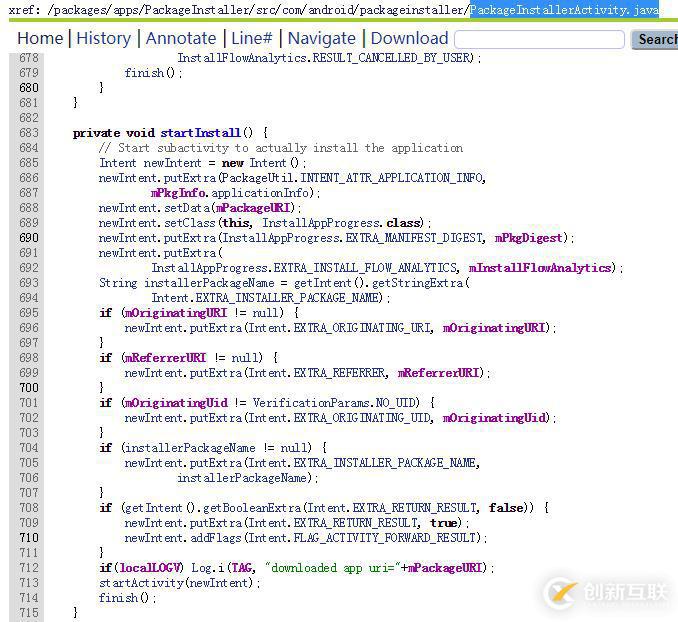Viewport: 678px width, 622px height.
Task: Click VerificationParams.NO_UID on line 701
Action: pos(334,403)
